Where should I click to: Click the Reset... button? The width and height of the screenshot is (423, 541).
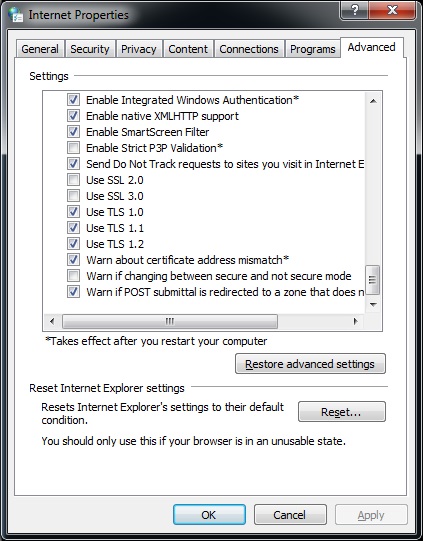click(x=342, y=411)
